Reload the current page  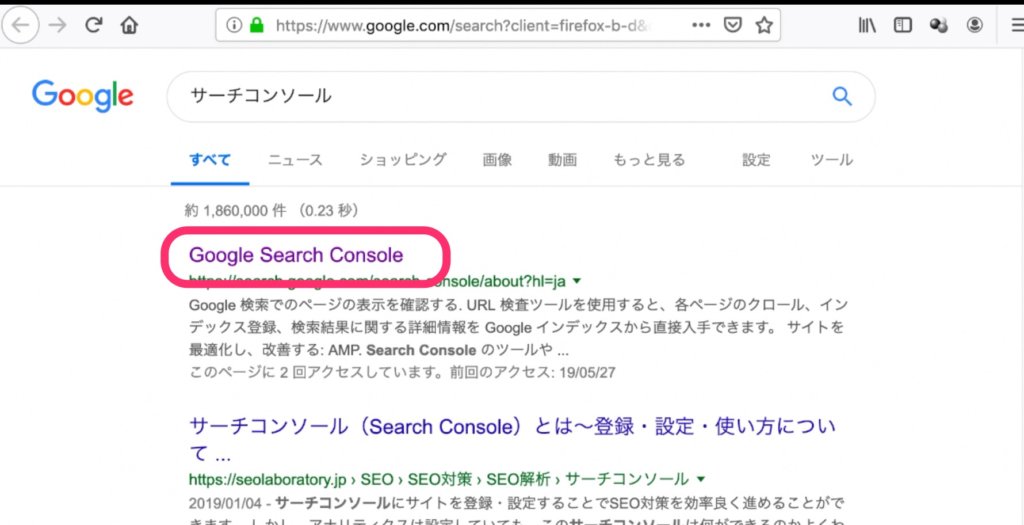(94, 26)
